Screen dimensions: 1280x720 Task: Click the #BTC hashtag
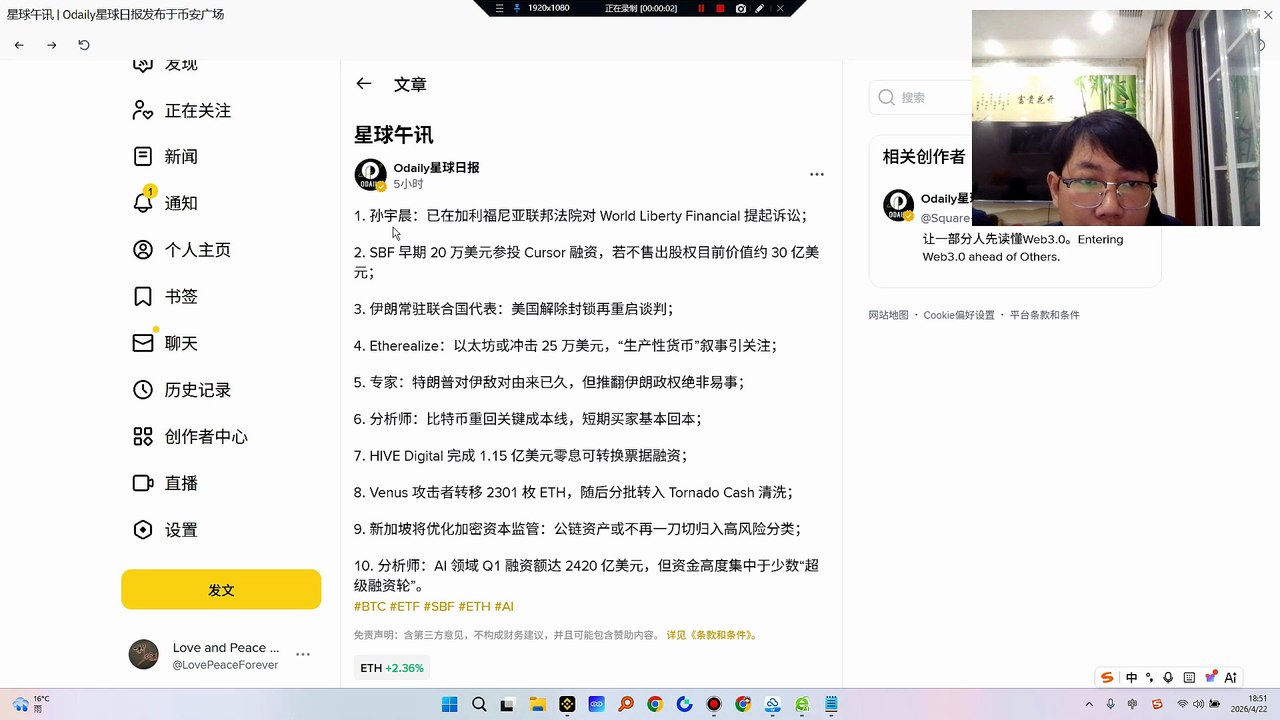[370, 607]
